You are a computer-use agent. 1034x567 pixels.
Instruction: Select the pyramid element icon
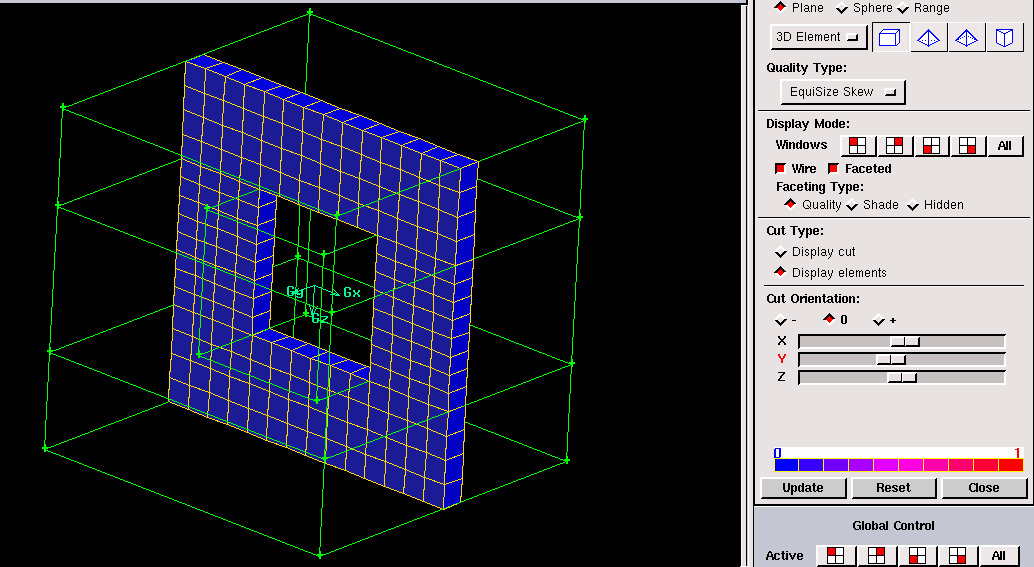(x=966, y=38)
